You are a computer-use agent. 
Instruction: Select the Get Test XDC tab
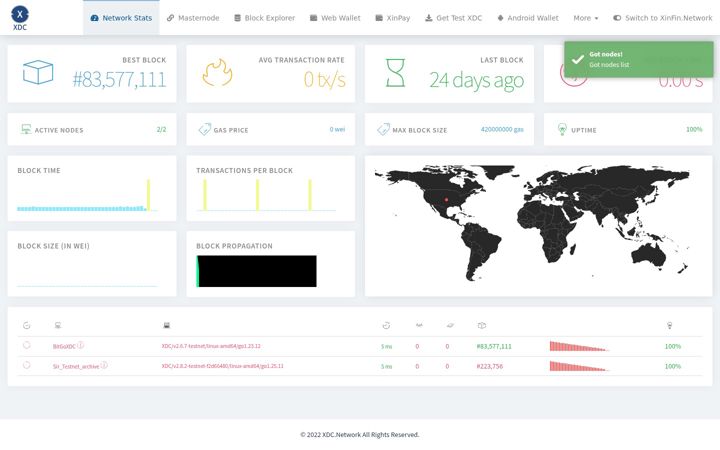pos(454,18)
